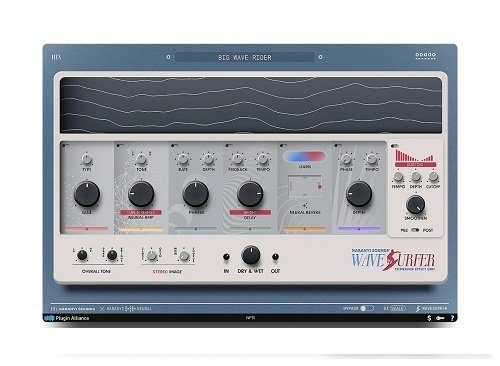Click the sparkle icon above Neural Reverb label
This screenshot has width=500, height=366.
[304, 206]
